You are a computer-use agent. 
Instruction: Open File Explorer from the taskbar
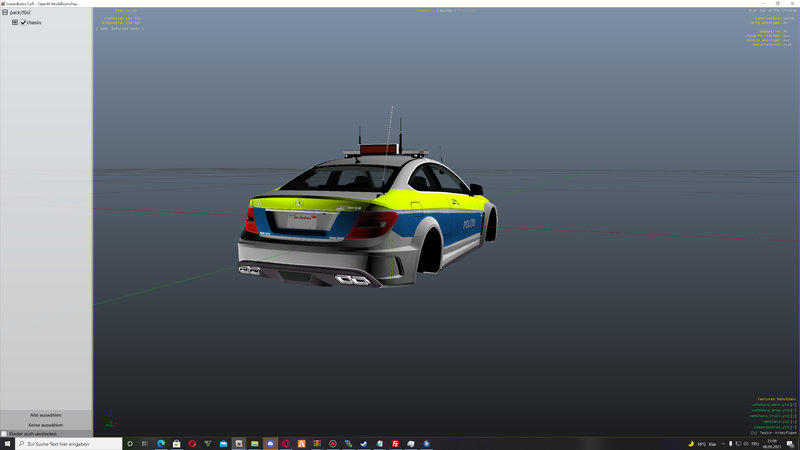tap(255, 444)
